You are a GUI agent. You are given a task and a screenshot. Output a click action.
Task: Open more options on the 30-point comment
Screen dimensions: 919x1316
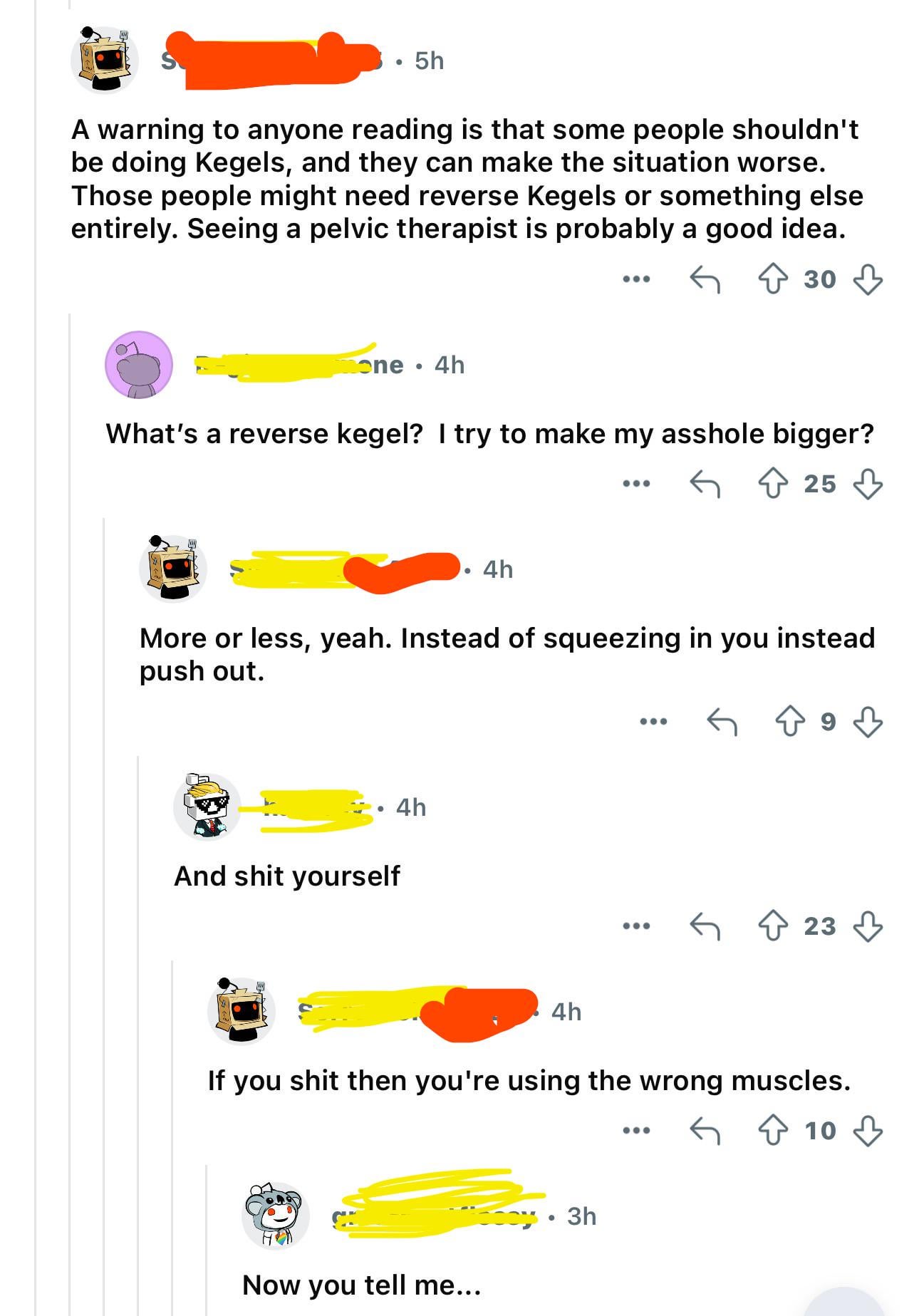(636, 279)
